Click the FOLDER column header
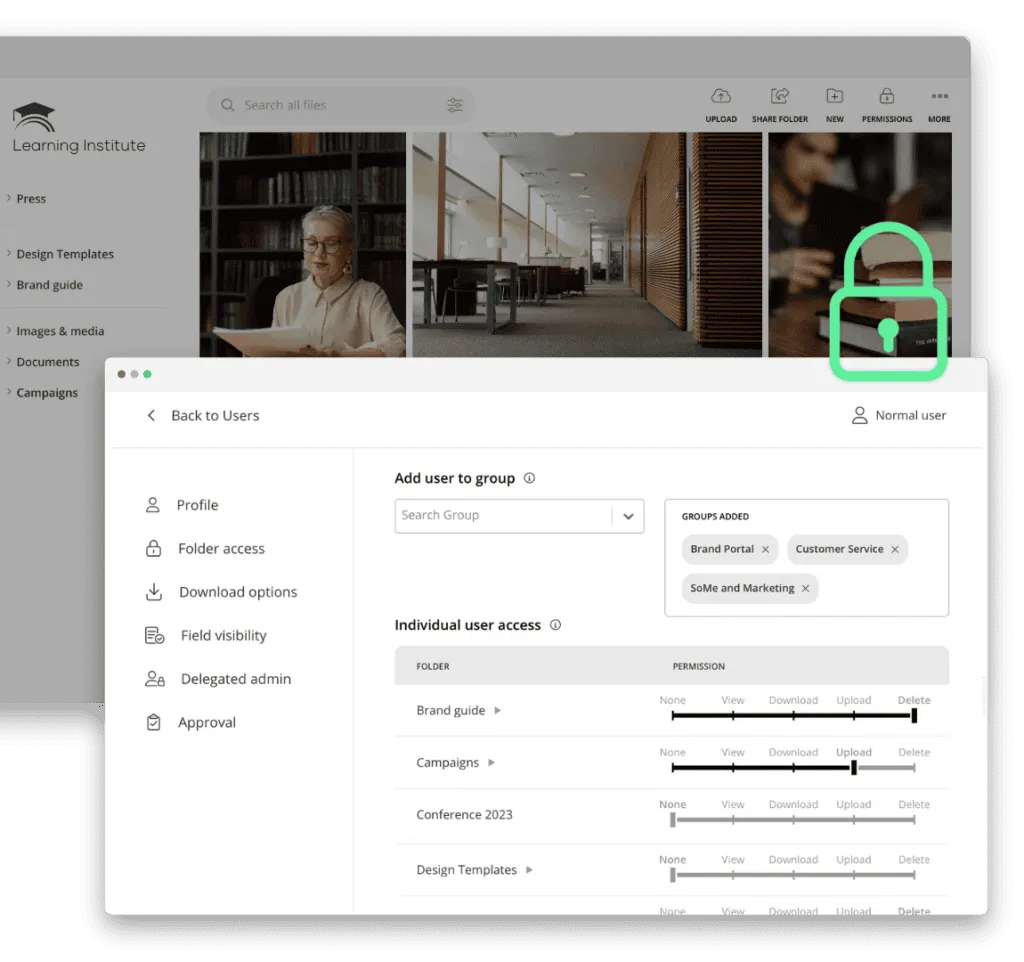This screenshot has width=1024, height=962. point(433,667)
